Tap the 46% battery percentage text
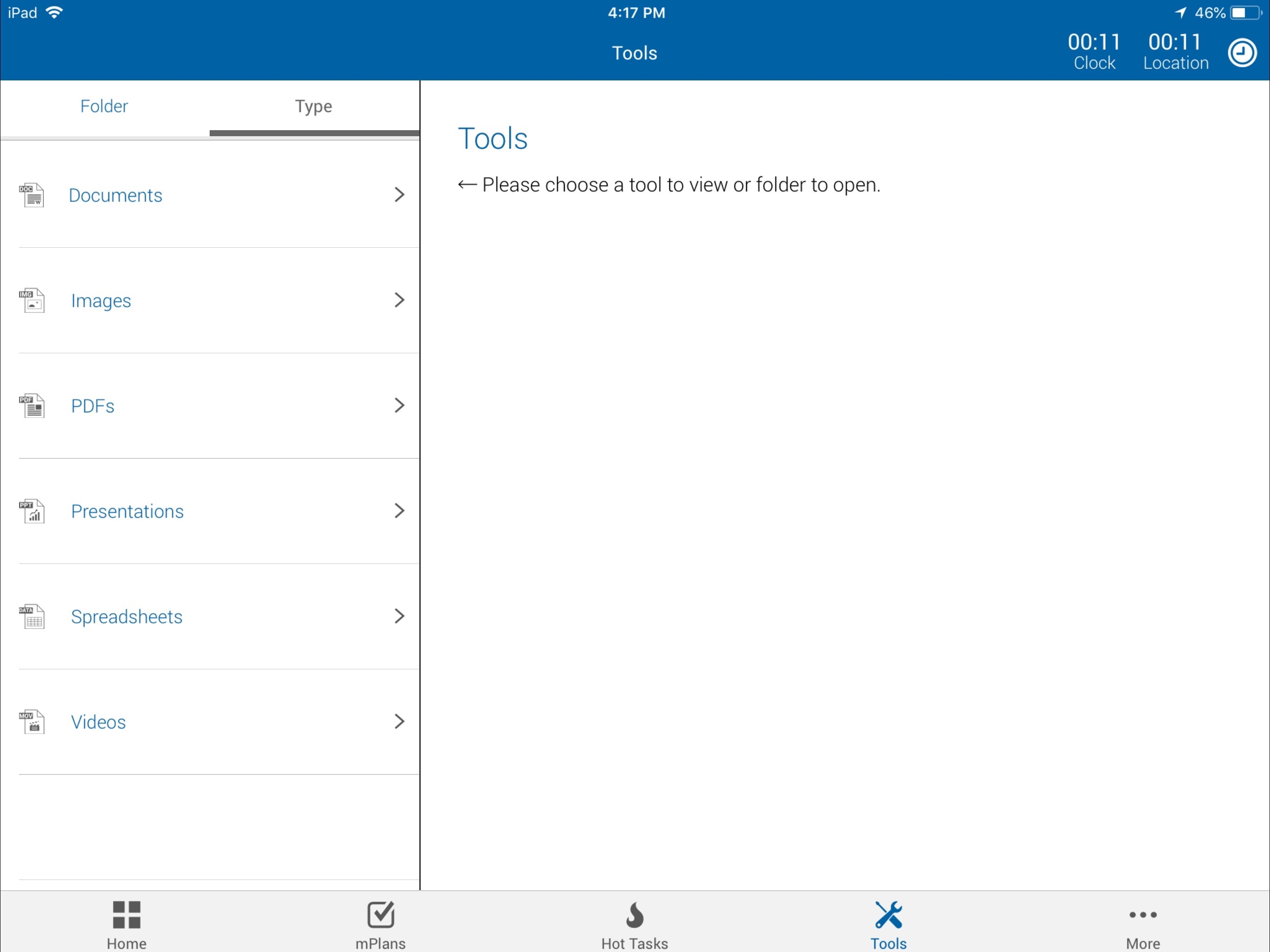 pyautogui.click(x=1210, y=13)
